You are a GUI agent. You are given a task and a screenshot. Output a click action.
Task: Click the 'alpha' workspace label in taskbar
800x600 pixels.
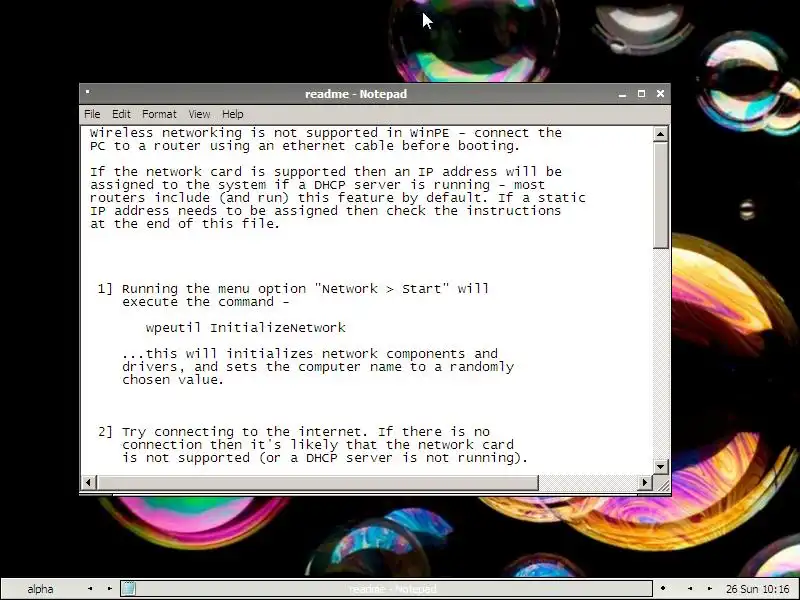click(40, 589)
